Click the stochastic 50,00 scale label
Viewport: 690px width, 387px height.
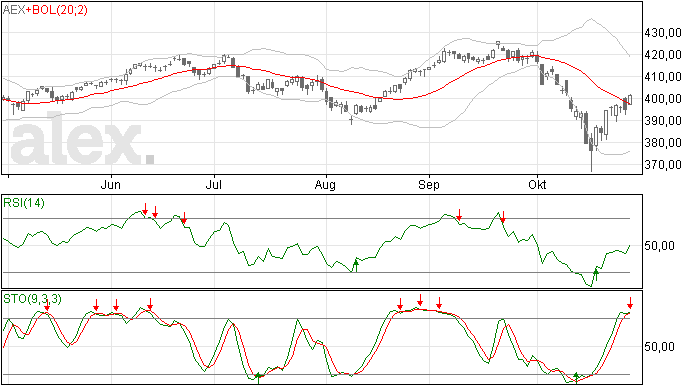[x=659, y=347]
